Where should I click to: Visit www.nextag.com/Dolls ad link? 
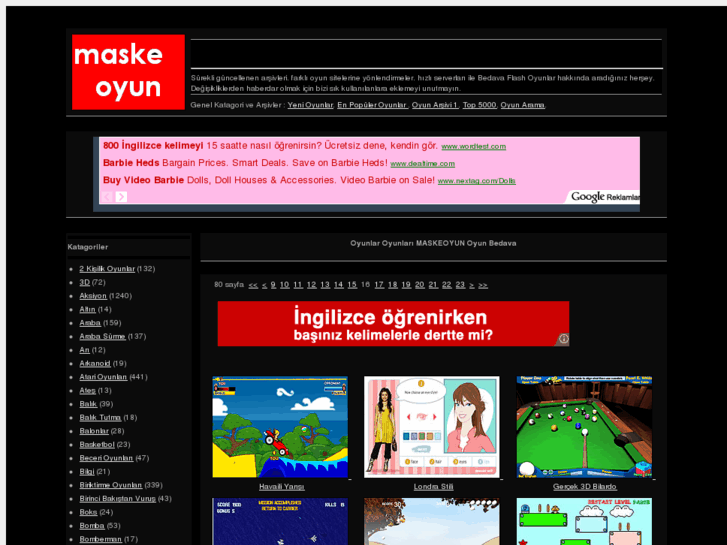pos(477,181)
